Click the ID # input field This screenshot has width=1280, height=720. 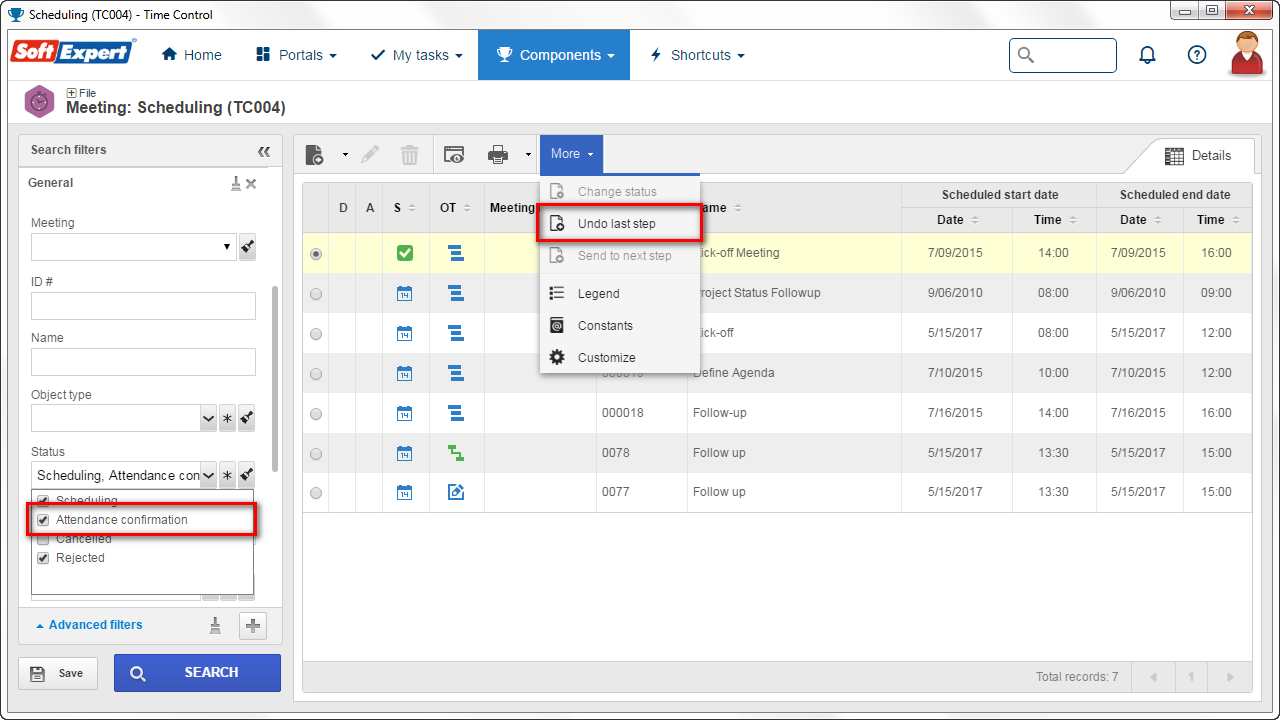143,306
